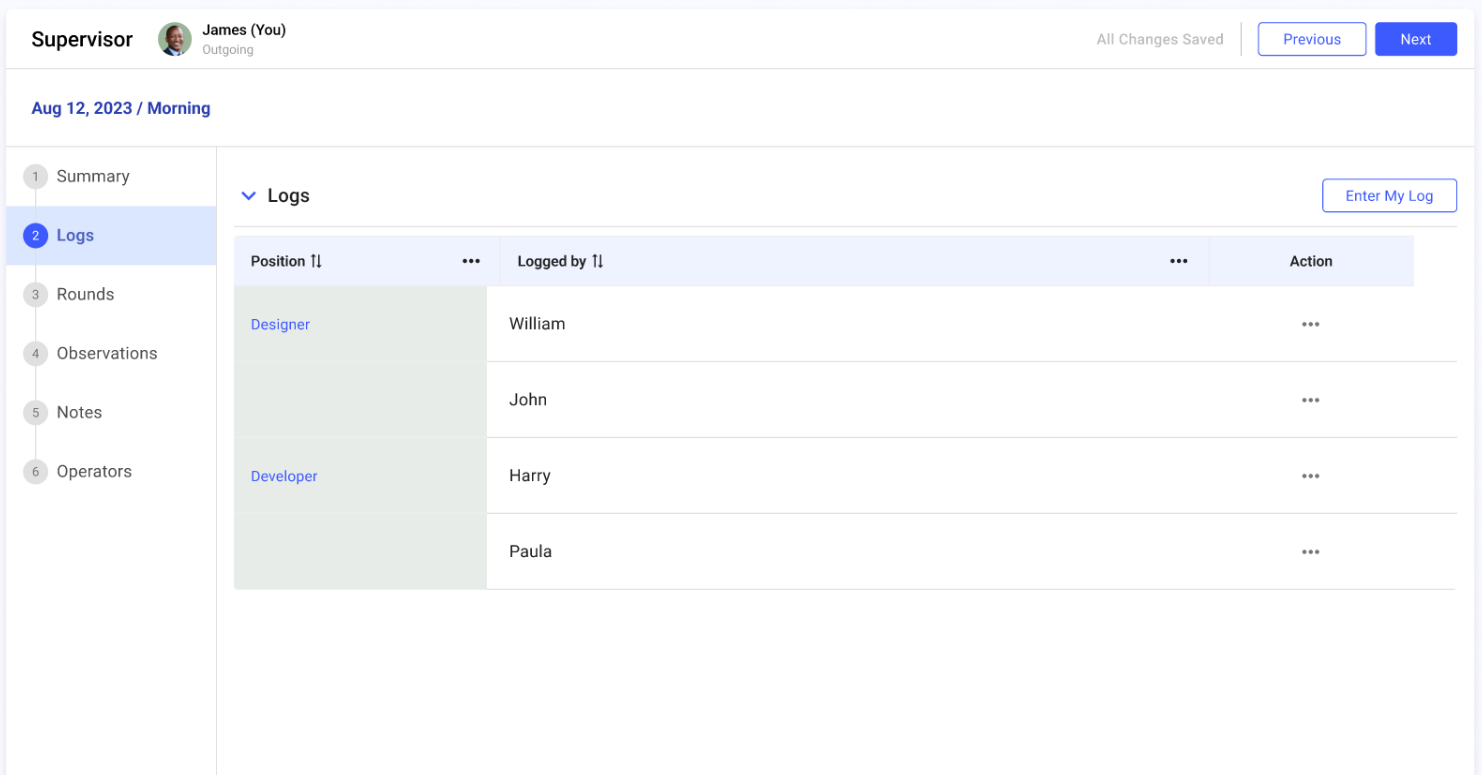1482x775 pixels.
Task: Go to the Summary step
Action: (92, 176)
